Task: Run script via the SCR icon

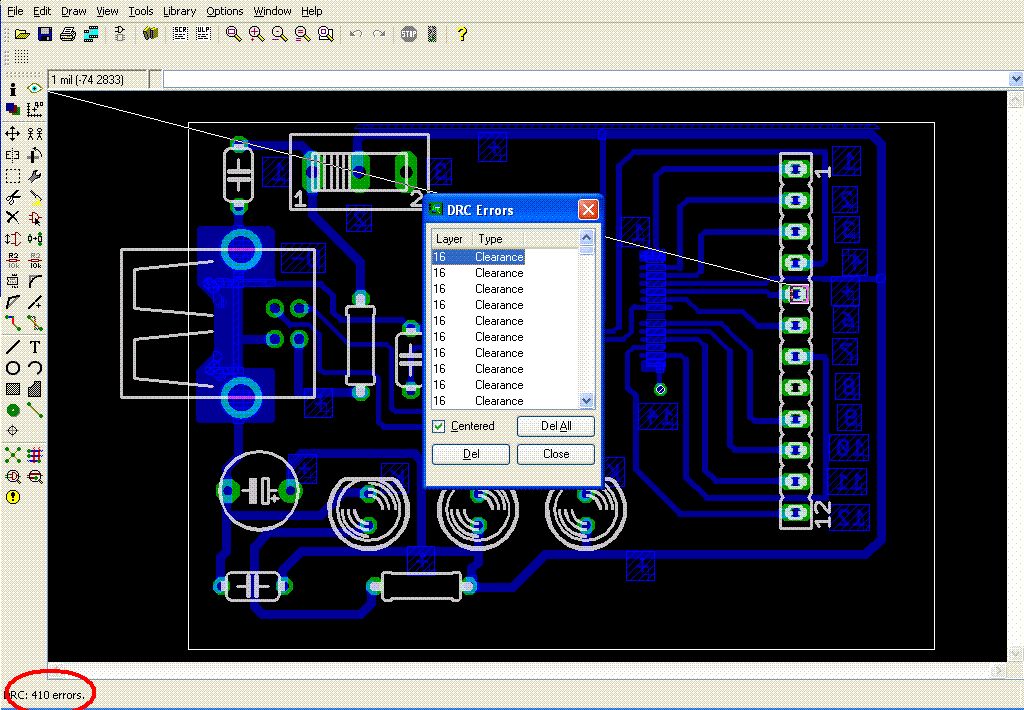Action: (181, 34)
